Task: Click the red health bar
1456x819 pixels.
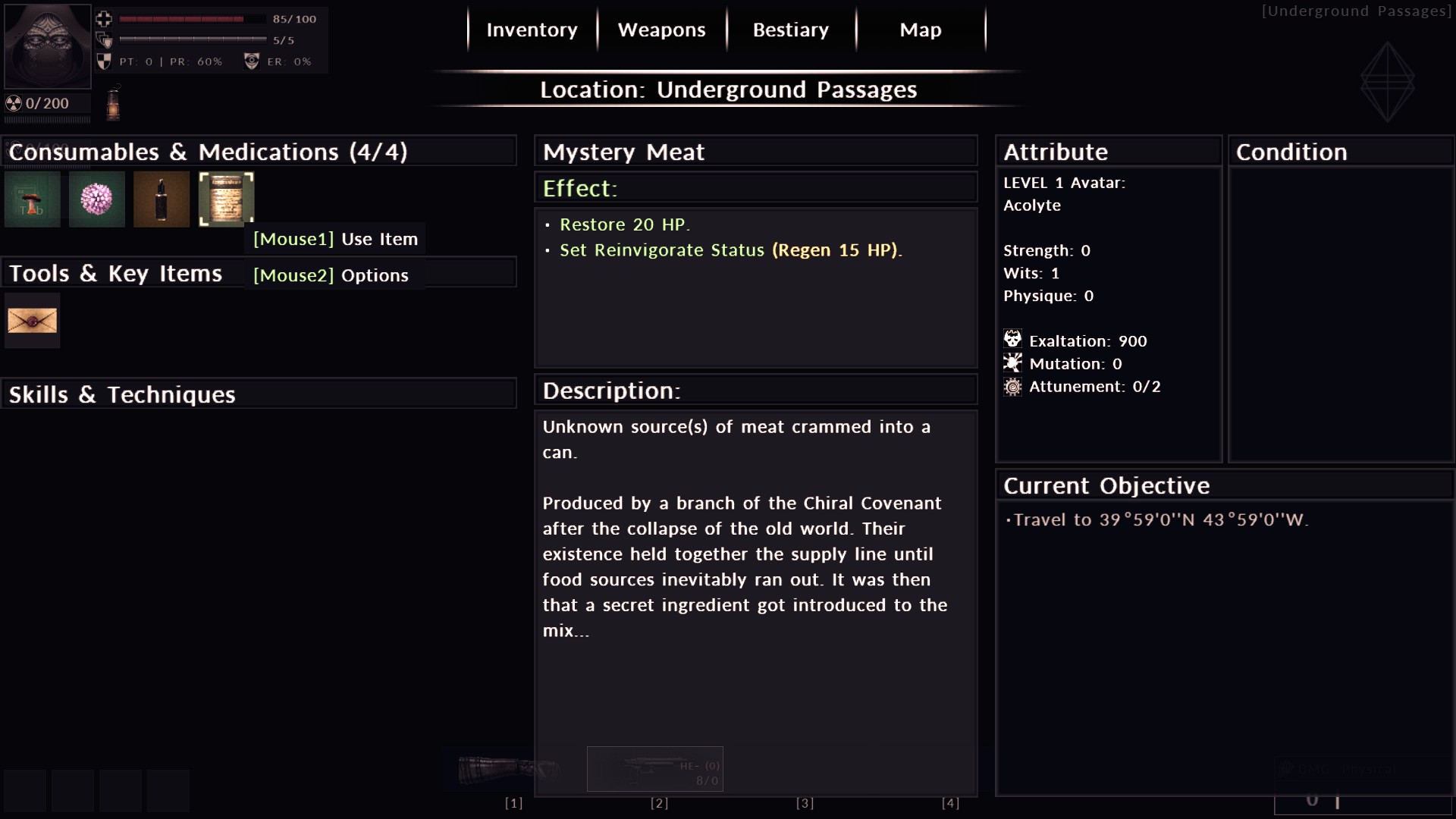Action: 193,19
